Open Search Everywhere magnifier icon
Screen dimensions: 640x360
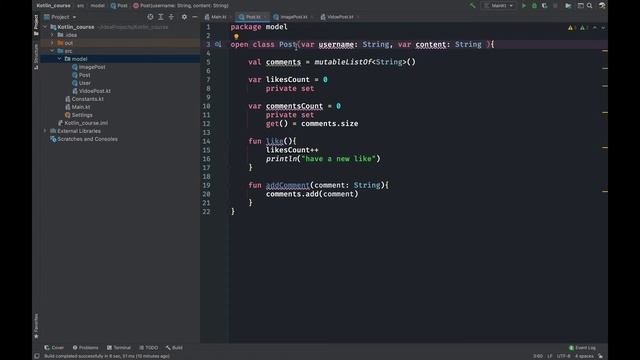pos(590,6)
